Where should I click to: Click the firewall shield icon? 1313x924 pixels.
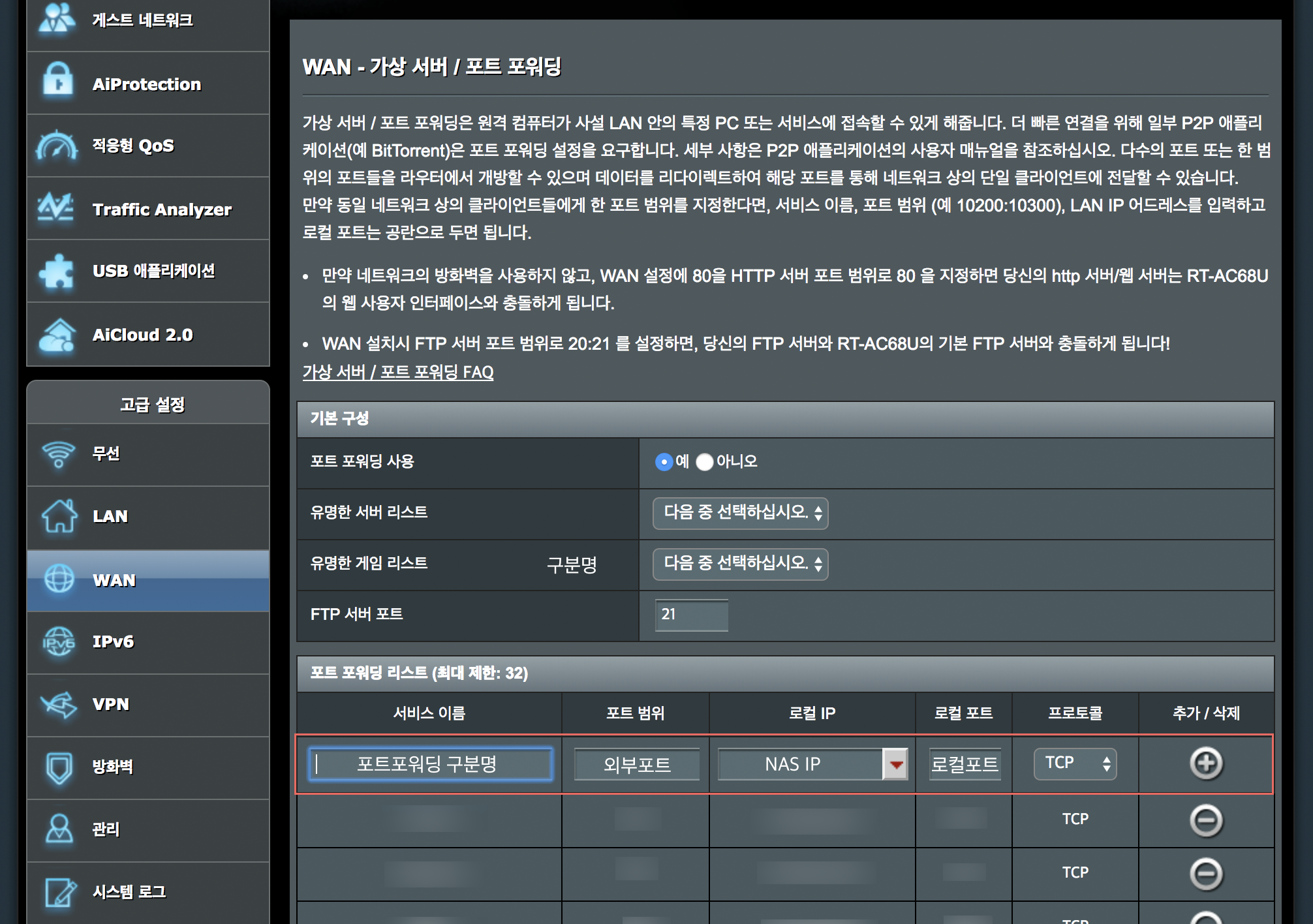(59, 768)
